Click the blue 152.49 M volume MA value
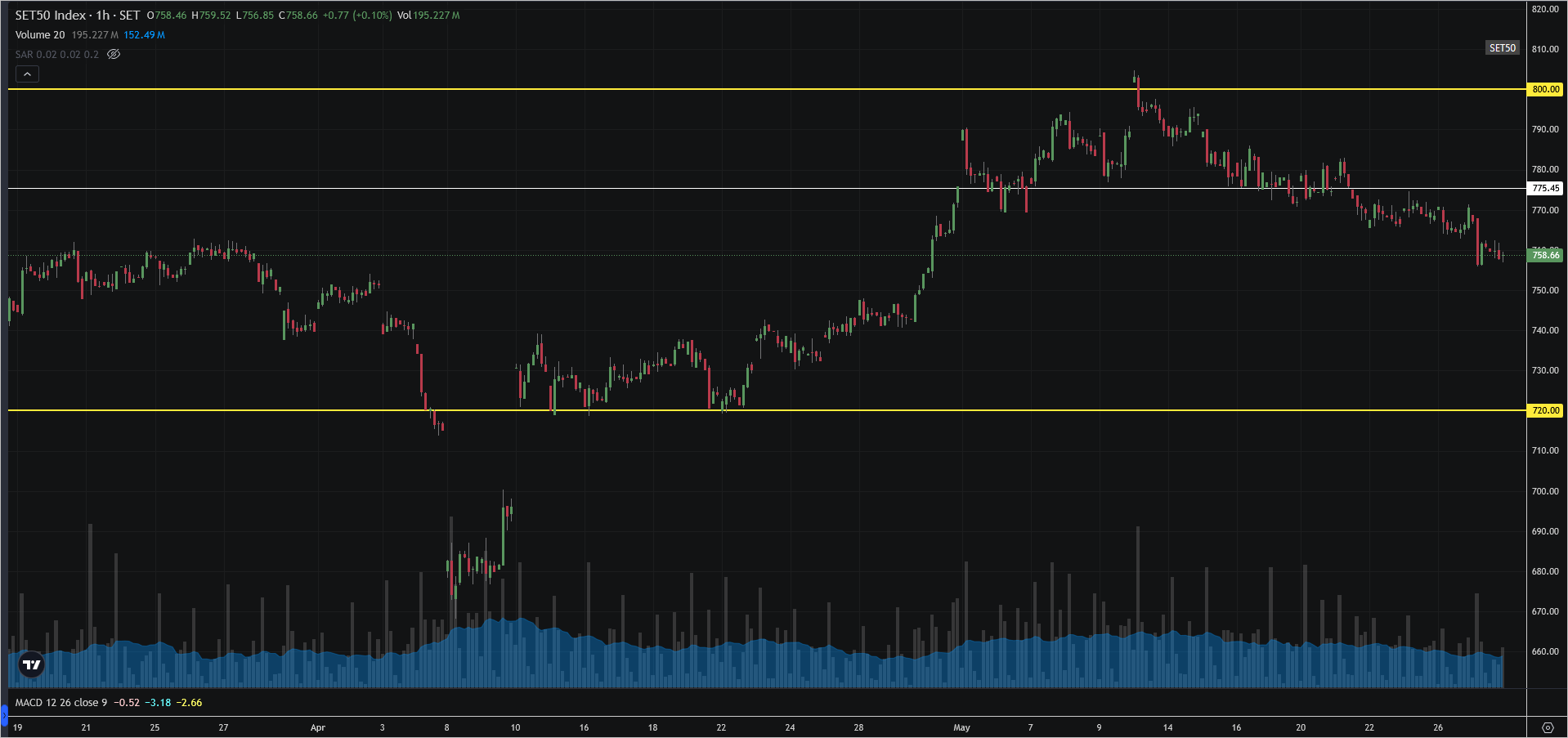The image size is (1568, 738). pos(145,35)
